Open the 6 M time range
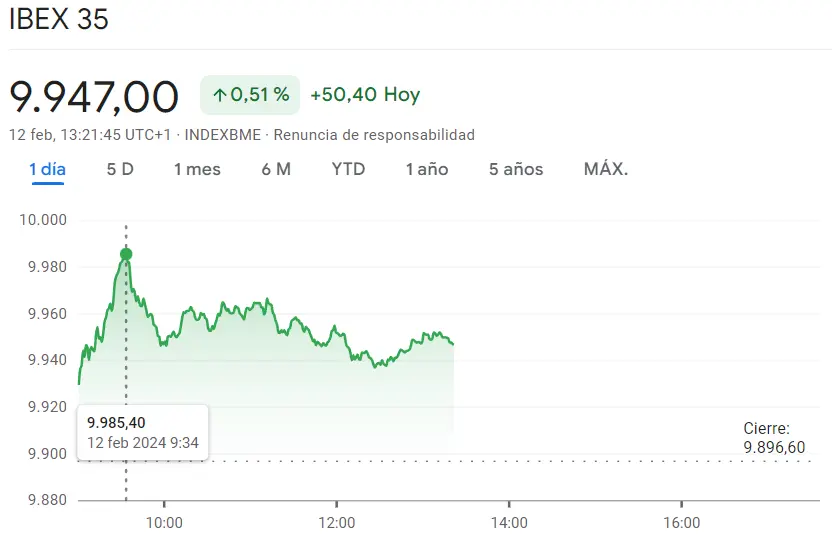 click(276, 169)
